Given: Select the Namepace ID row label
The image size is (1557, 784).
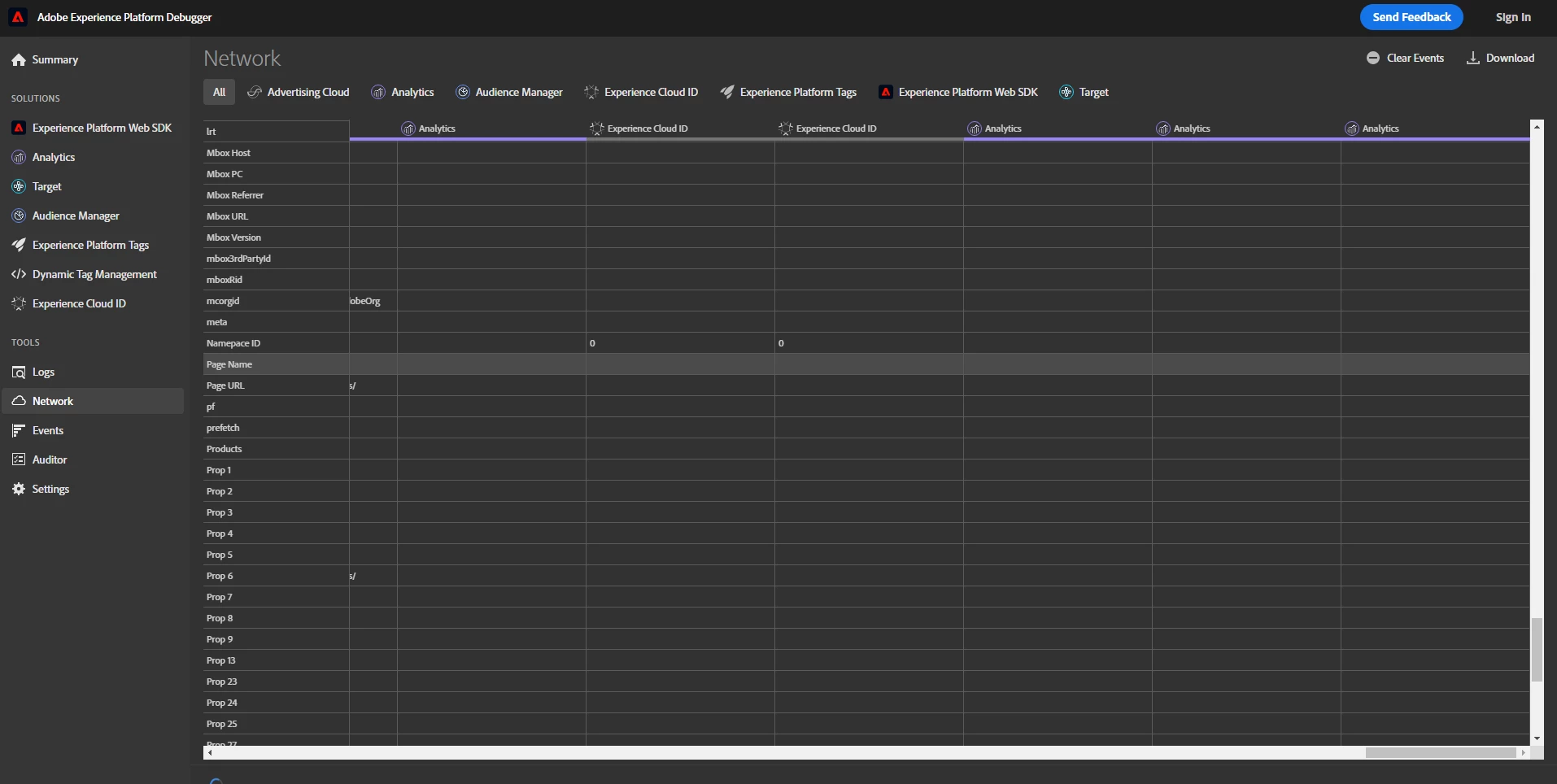Looking at the screenshot, I should pyautogui.click(x=233, y=343).
